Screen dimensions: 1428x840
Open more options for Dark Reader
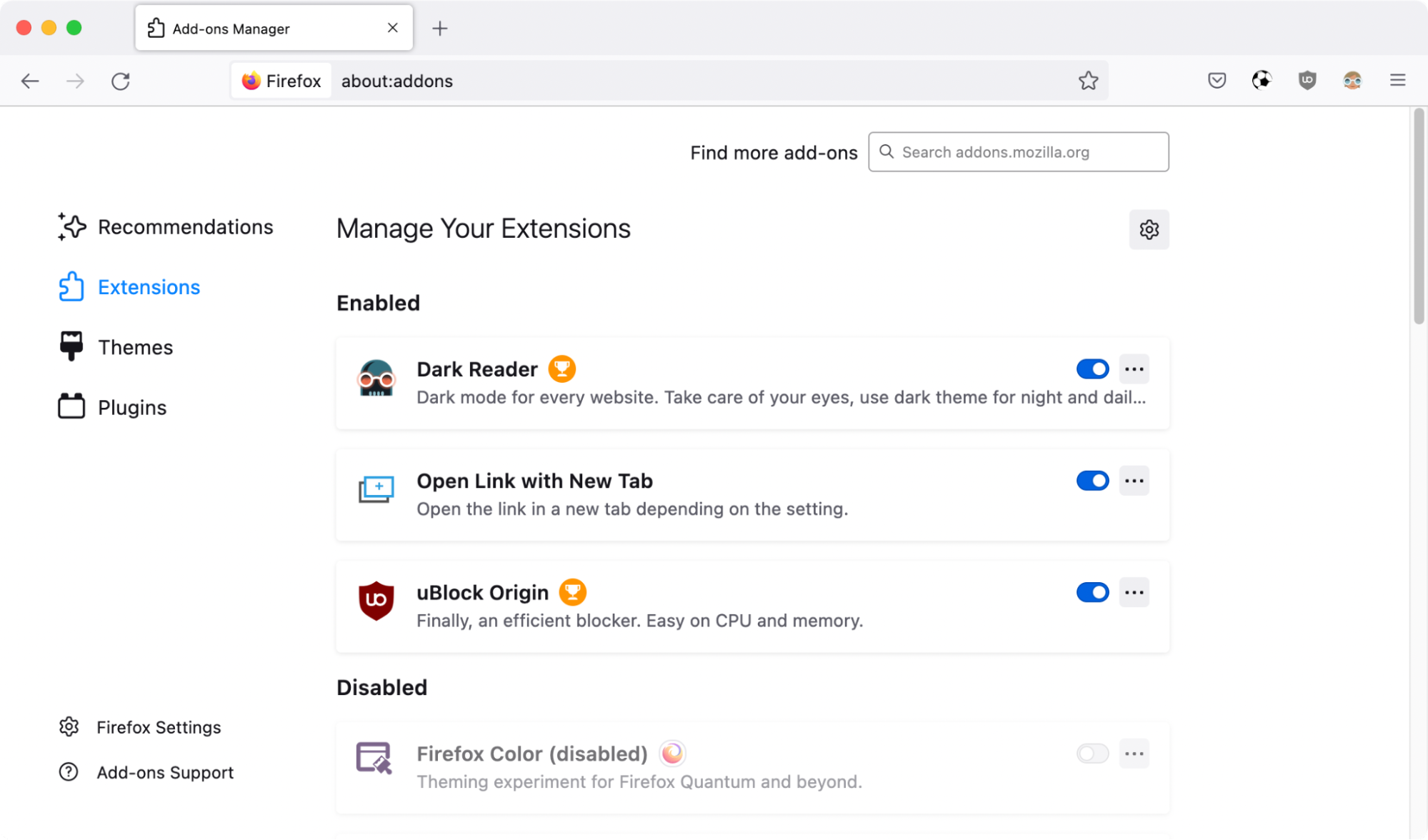[x=1134, y=369]
